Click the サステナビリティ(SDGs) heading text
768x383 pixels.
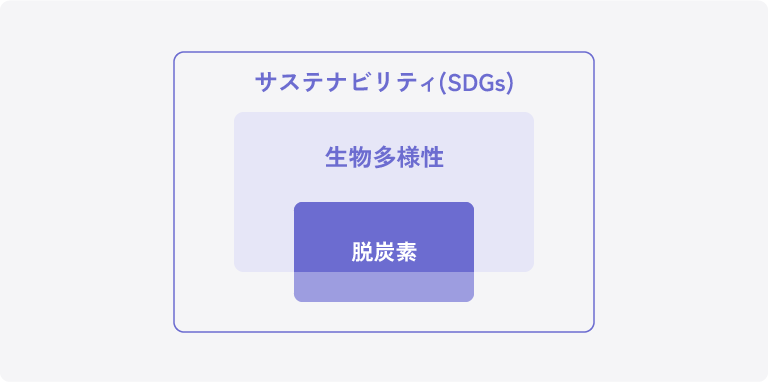pos(384,83)
